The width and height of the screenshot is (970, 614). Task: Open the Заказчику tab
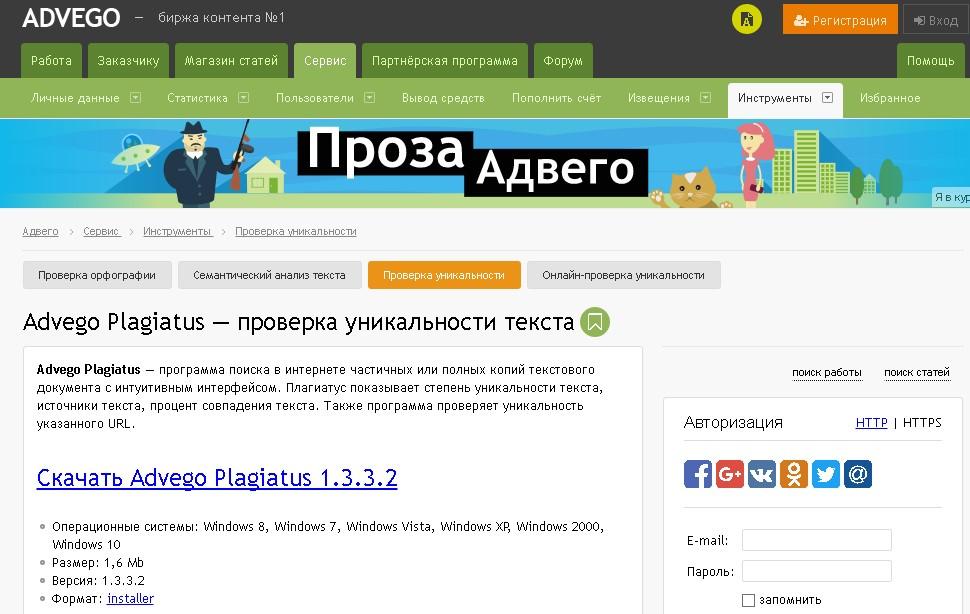(128, 61)
